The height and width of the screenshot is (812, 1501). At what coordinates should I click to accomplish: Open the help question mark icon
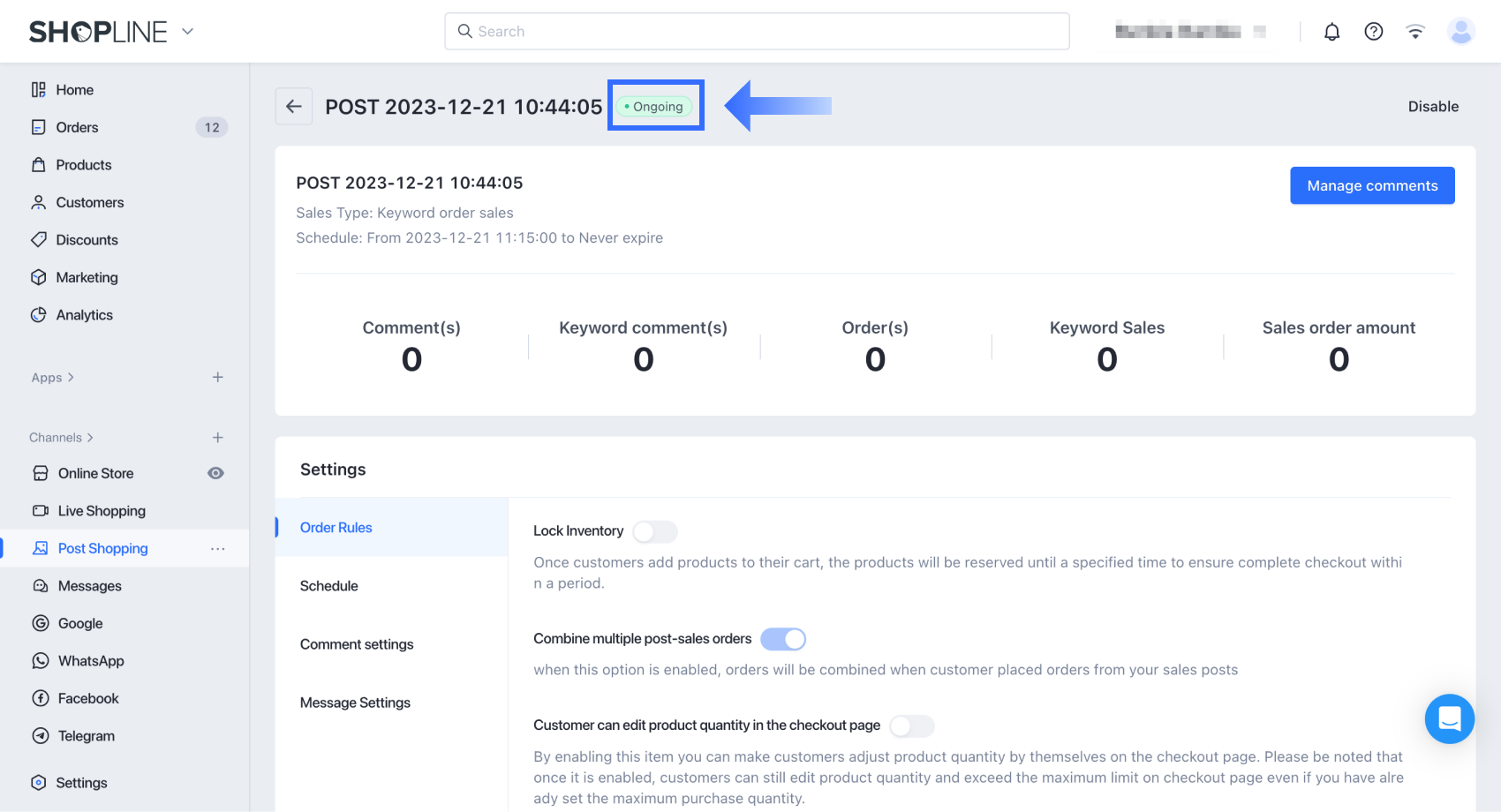coord(1373,32)
